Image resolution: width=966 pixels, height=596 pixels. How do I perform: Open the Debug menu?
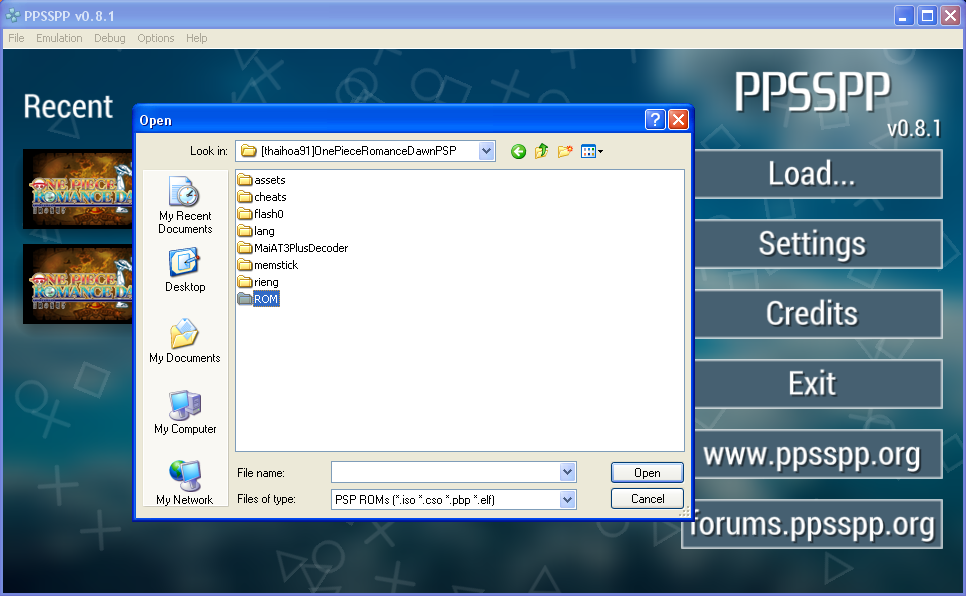coord(110,38)
